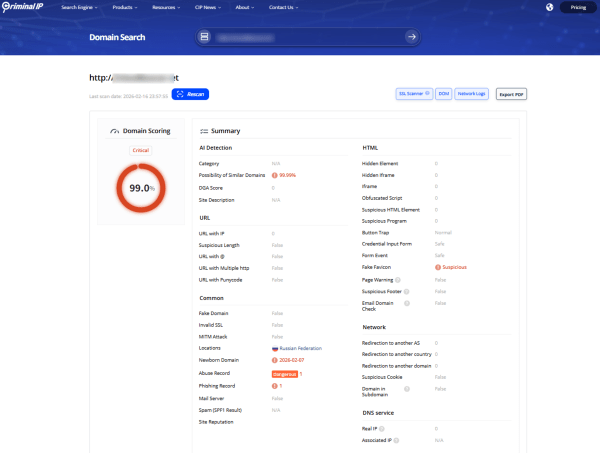Click the Suspicious Fake Favicon value
600x453 pixels.
(x=454, y=267)
